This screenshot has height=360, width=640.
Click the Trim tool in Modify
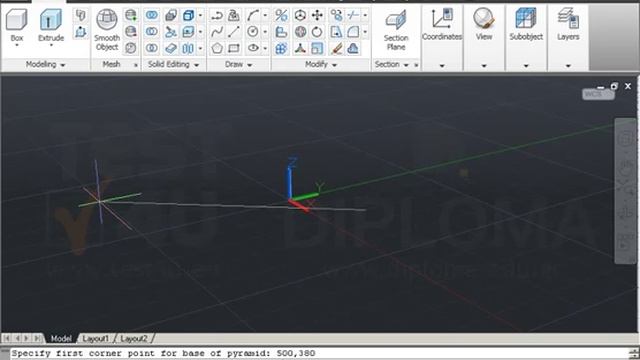353,16
